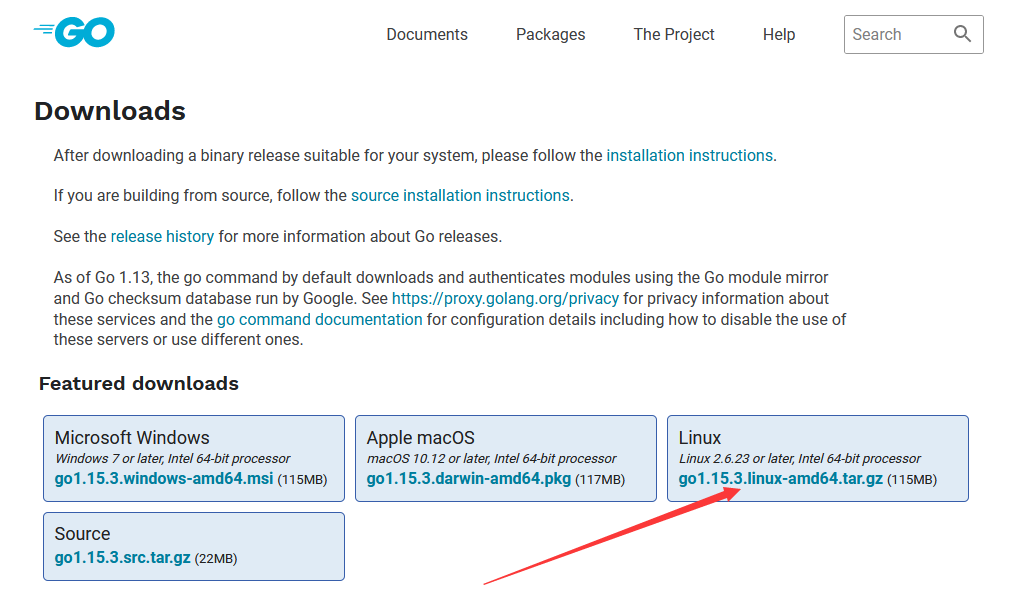Open the Help menu item
The width and height of the screenshot is (1009, 602).
click(779, 35)
